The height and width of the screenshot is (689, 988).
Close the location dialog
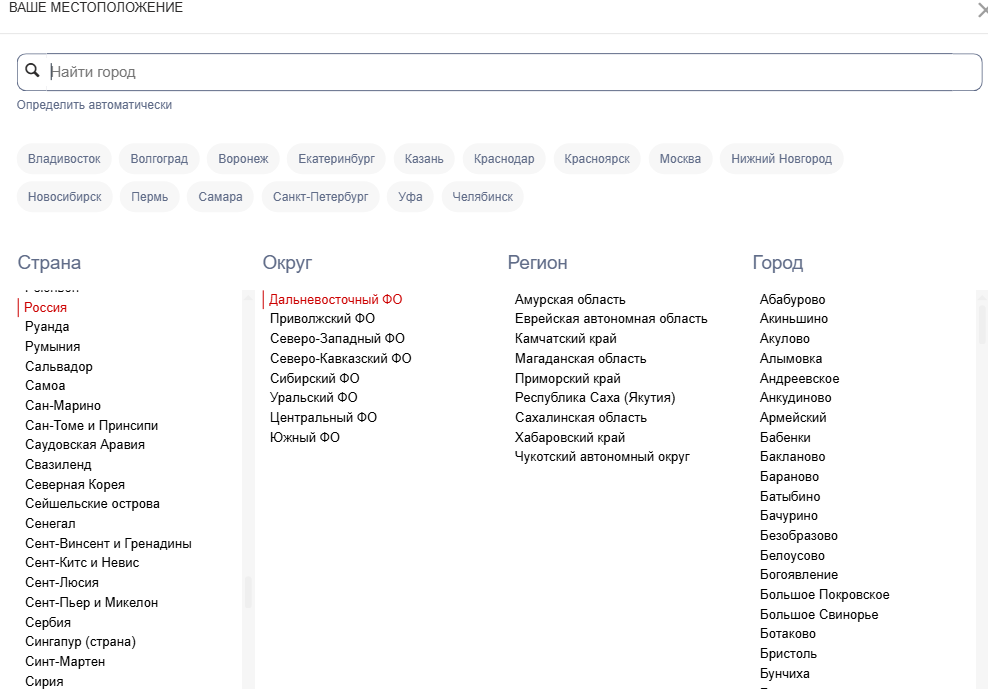click(x=982, y=9)
